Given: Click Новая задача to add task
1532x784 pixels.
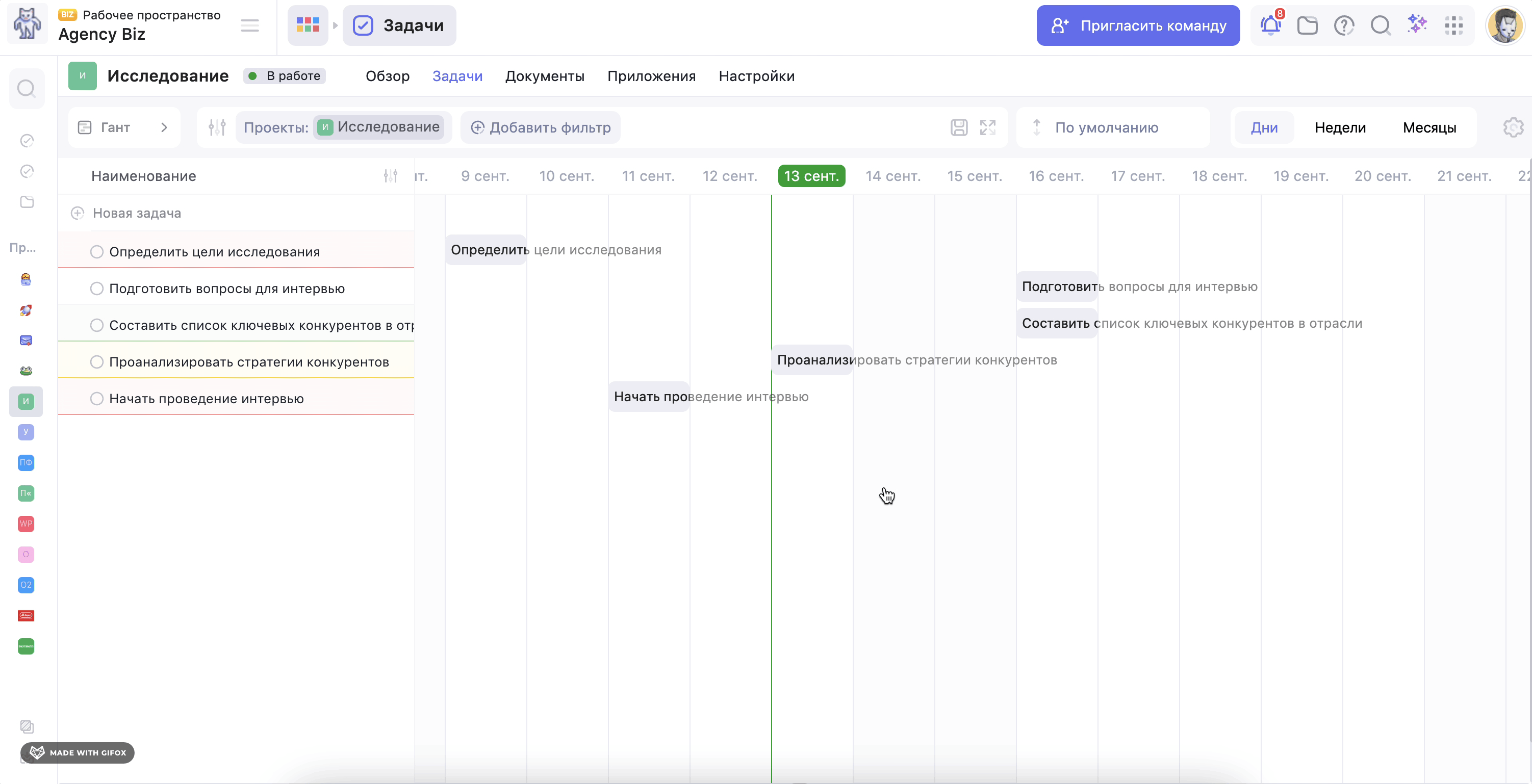Looking at the screenshot, I should (x=137, y=214).
